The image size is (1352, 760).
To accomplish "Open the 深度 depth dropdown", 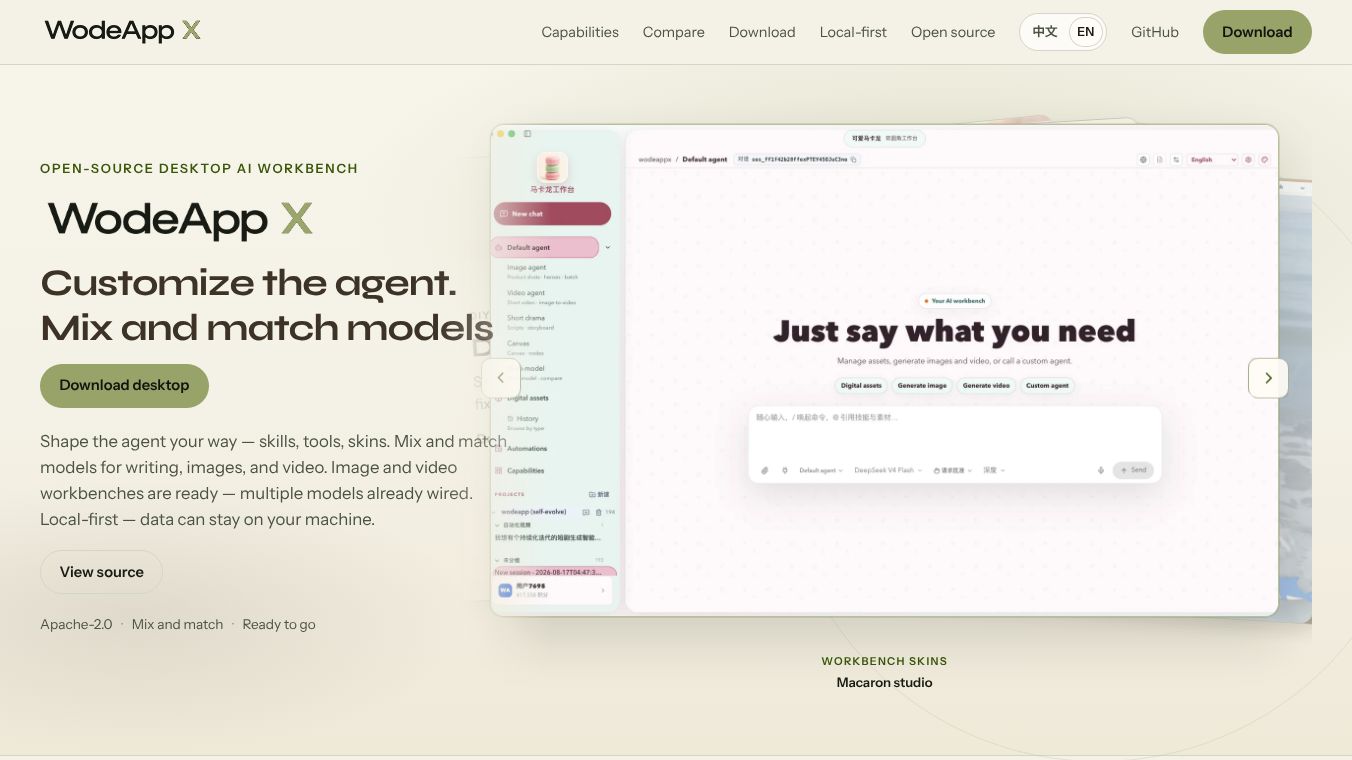I will (994, 470).
